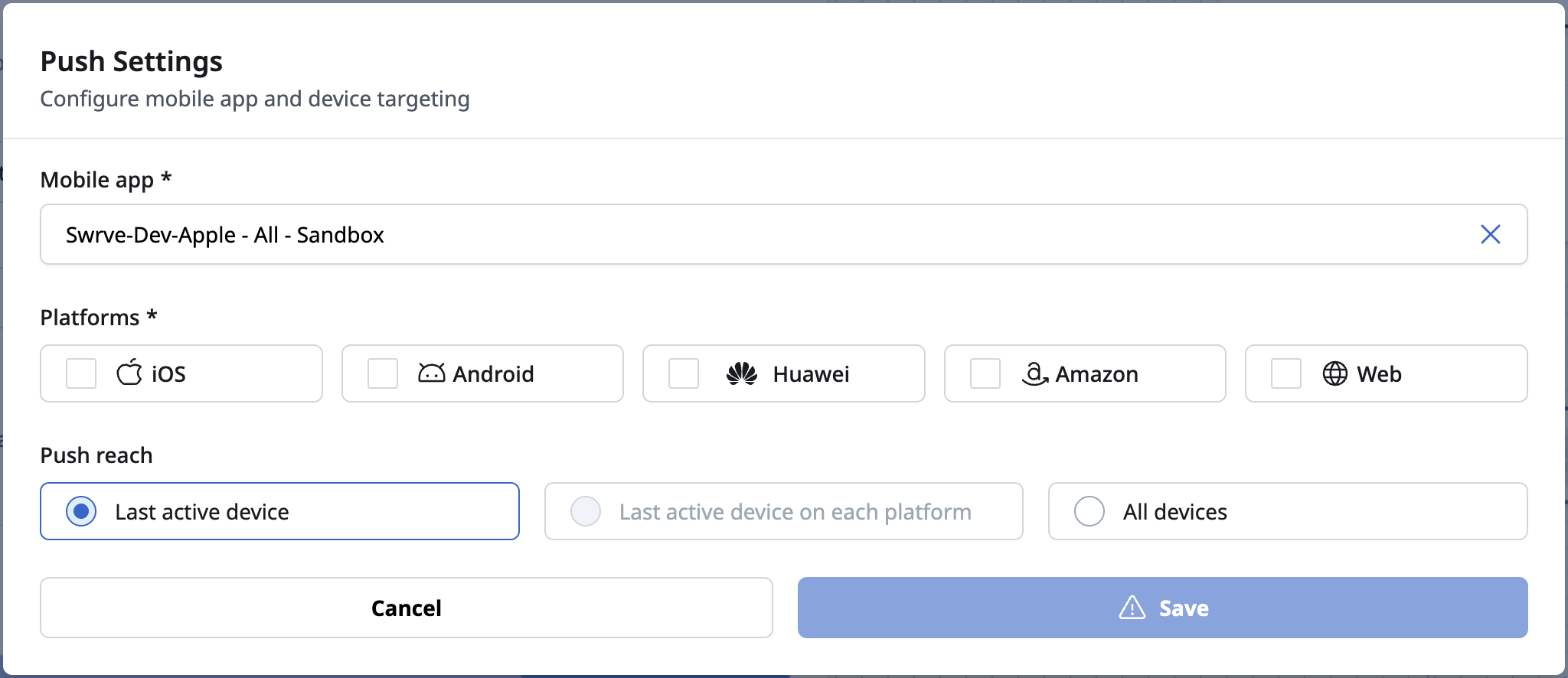
Task: Choose the All devices radio option
Action: [1089, 511]
